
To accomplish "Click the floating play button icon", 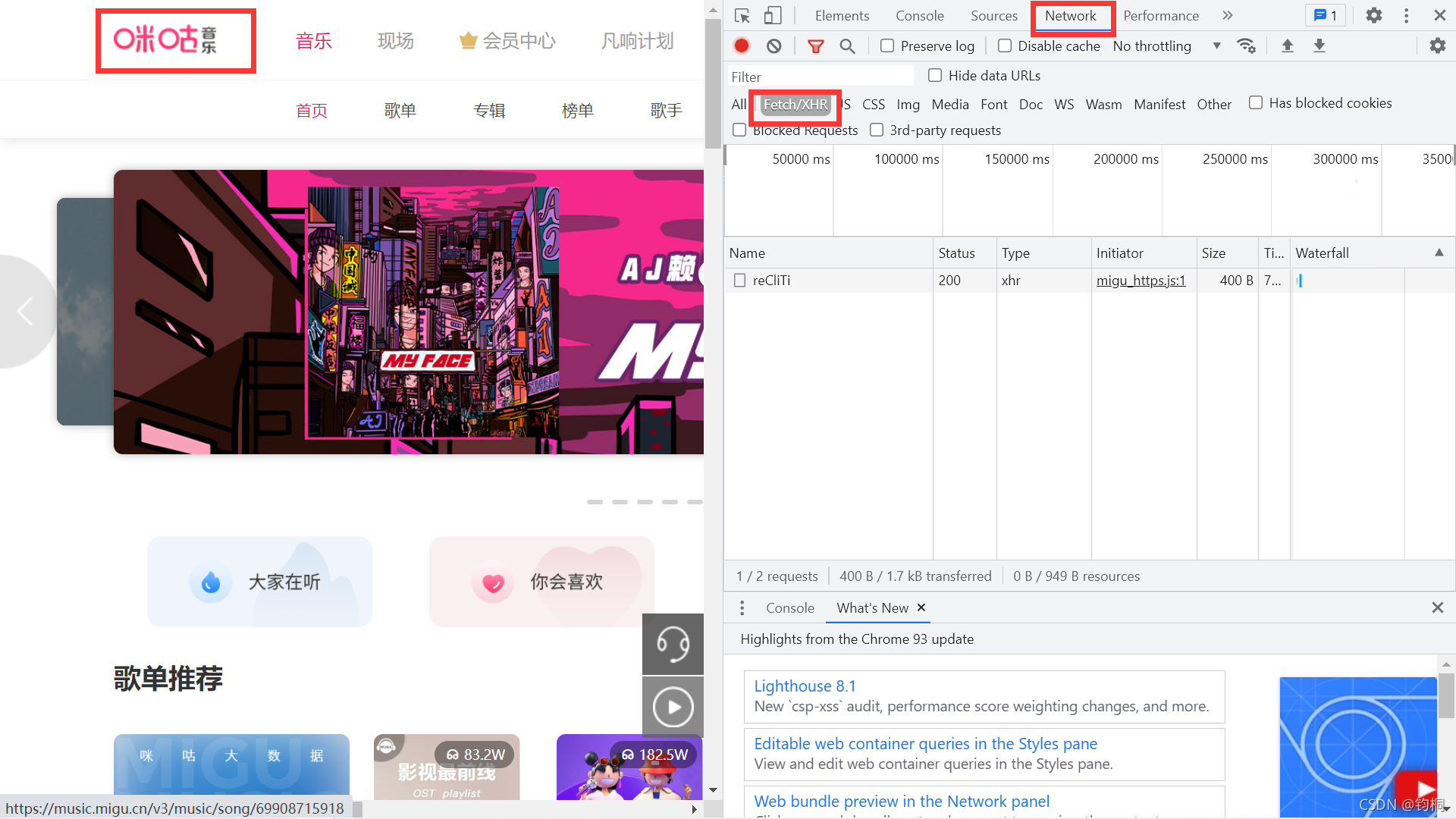I will 673,708.
